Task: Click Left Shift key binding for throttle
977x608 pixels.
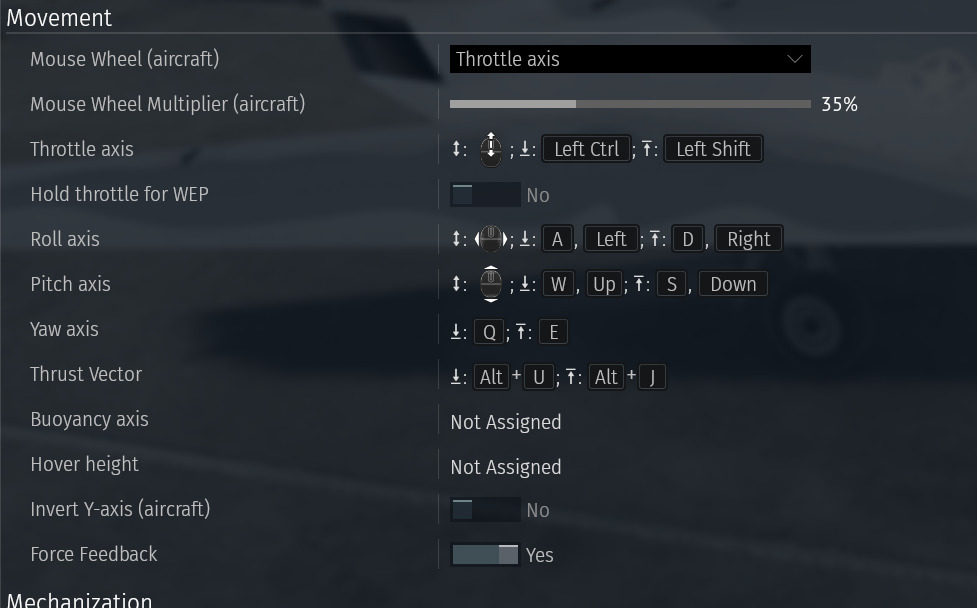Action: [713, 150]
